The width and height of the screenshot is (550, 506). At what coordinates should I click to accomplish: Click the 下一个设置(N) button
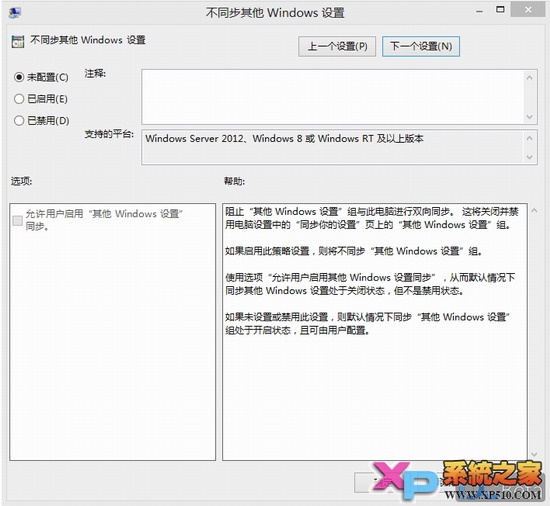[x=421, y=46]
